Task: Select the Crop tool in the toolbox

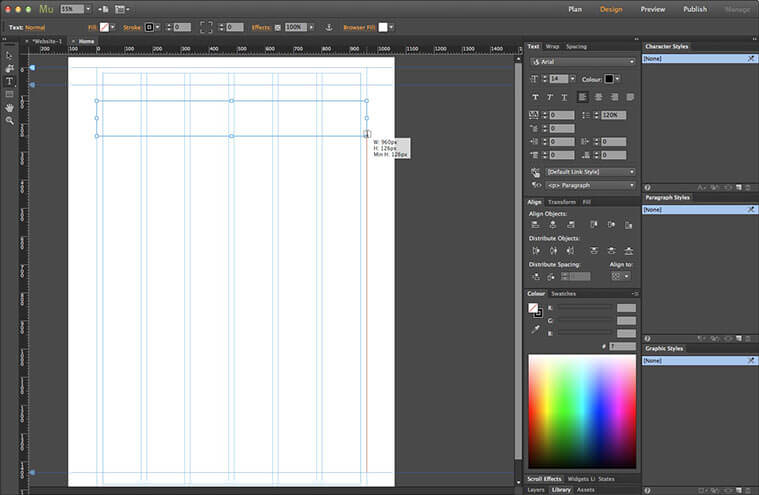Action: (x=9, y=68)
